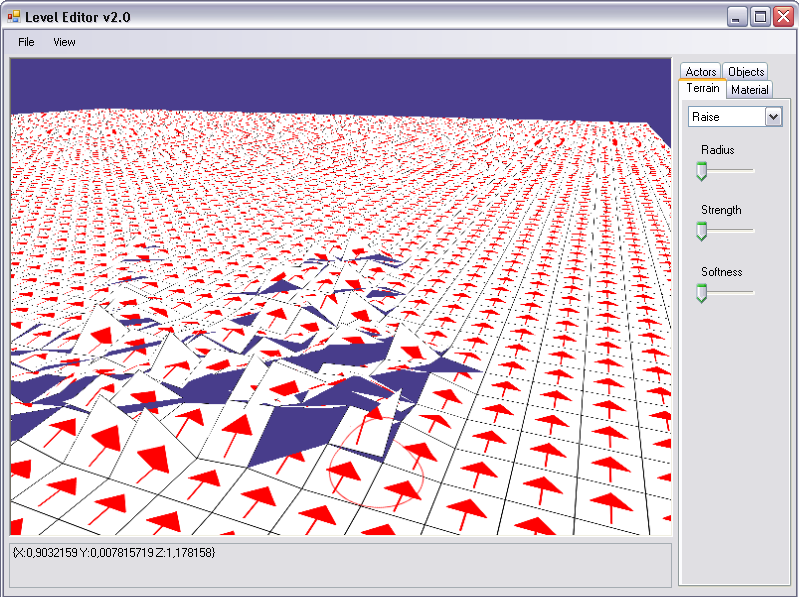Open the View menu
Viewport: 799px width, 597px height.
pyautogui.click(x=64, y=42)
